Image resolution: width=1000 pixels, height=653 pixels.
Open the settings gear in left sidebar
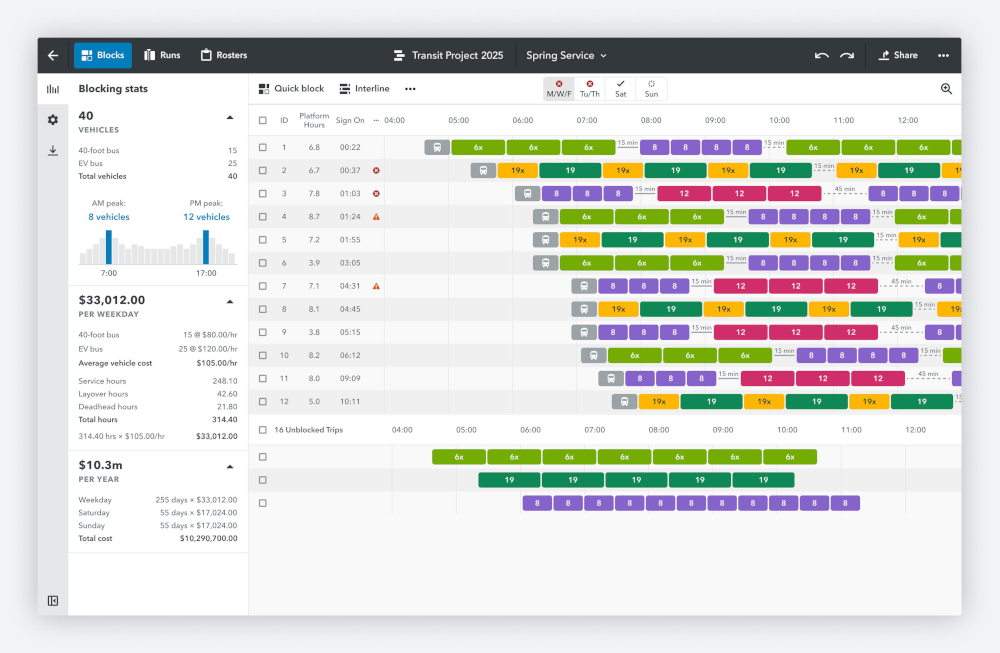pyautogui.click(x=53, y=120)
